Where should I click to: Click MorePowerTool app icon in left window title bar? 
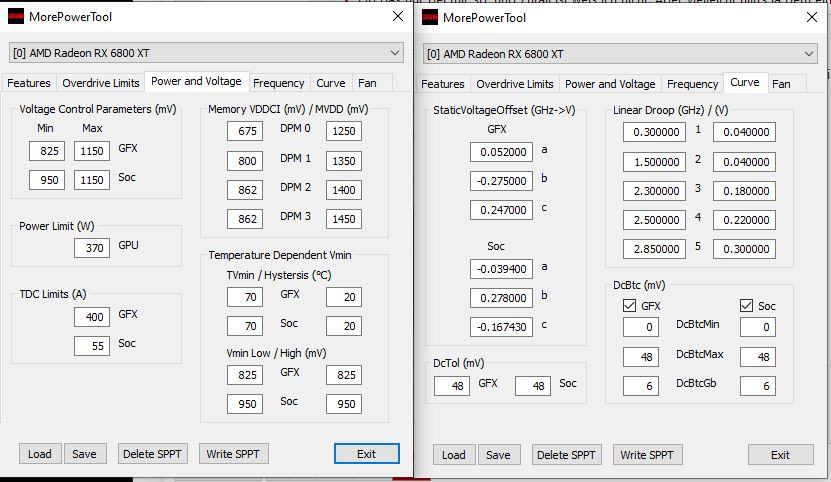click(x=16, y=16)
